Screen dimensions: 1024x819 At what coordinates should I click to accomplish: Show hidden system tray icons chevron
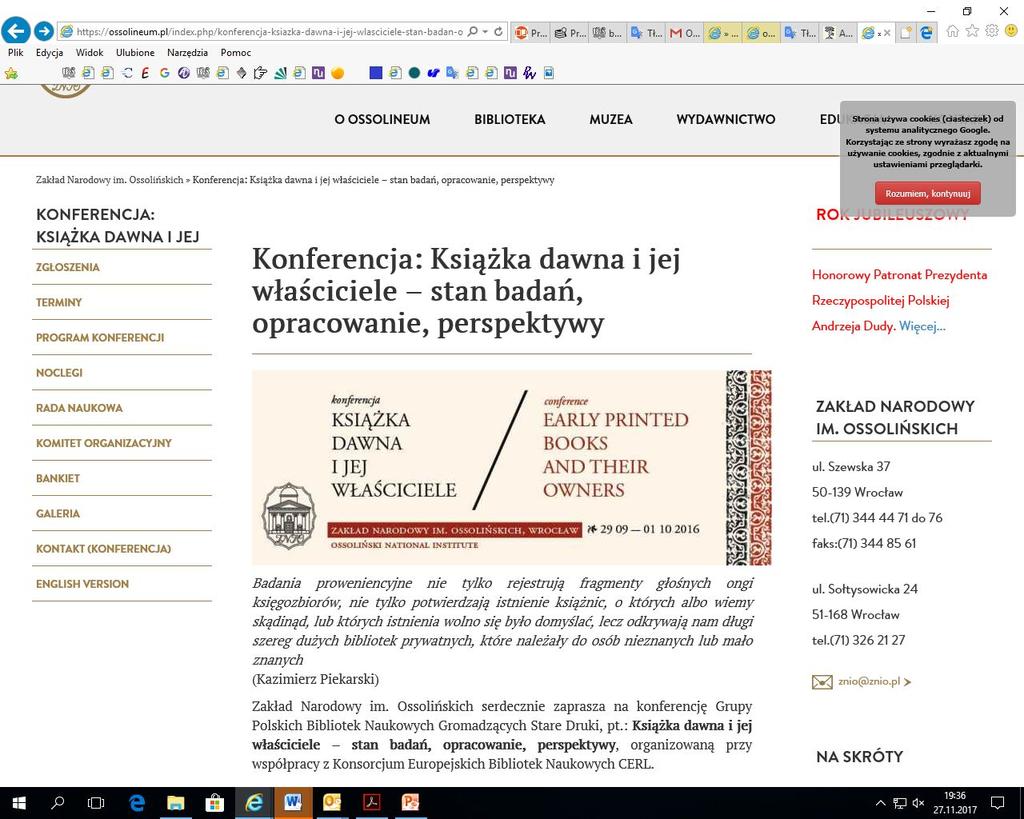coord(880,803)
